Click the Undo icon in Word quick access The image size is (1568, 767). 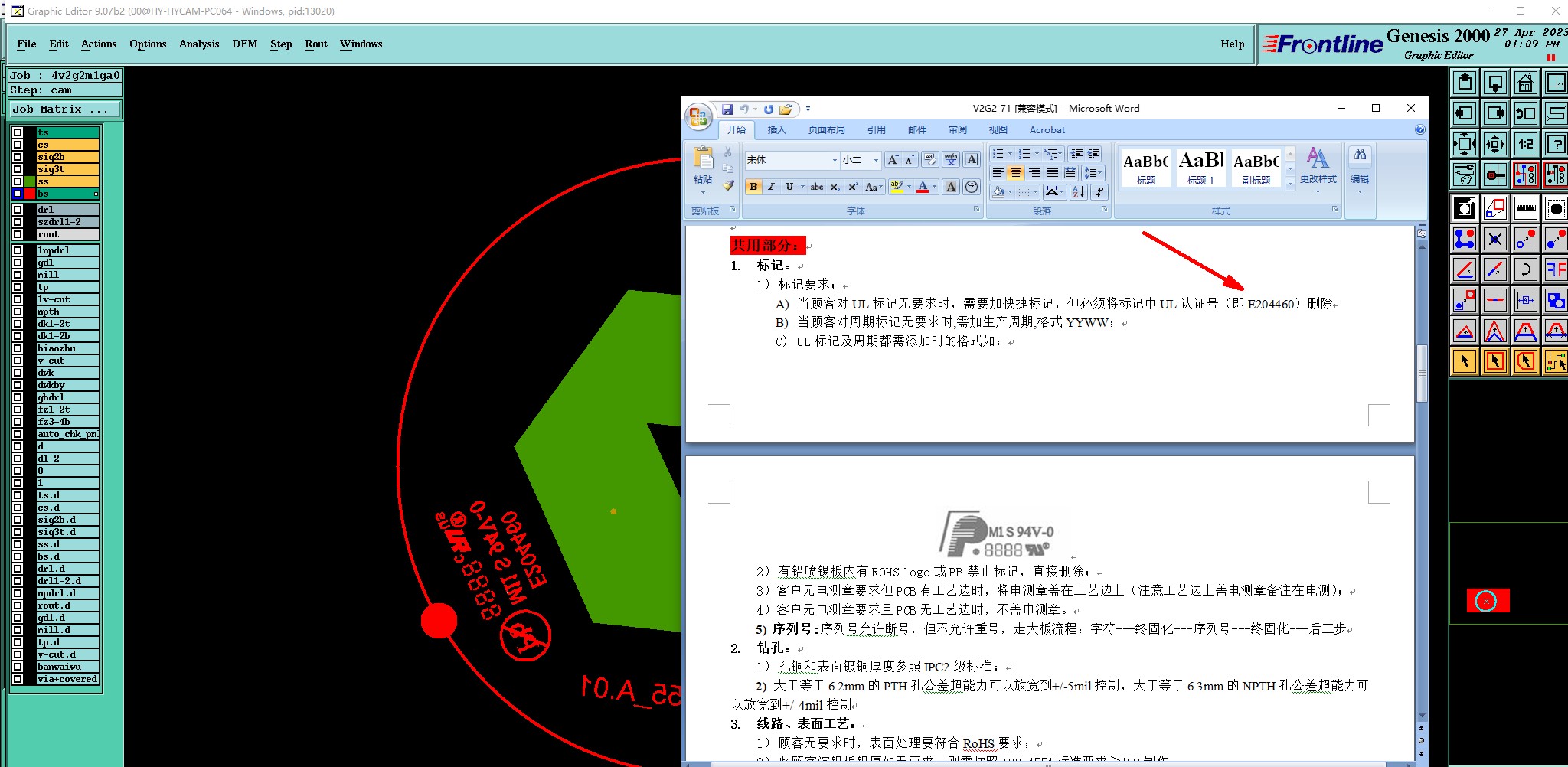[x=743, y=109]
